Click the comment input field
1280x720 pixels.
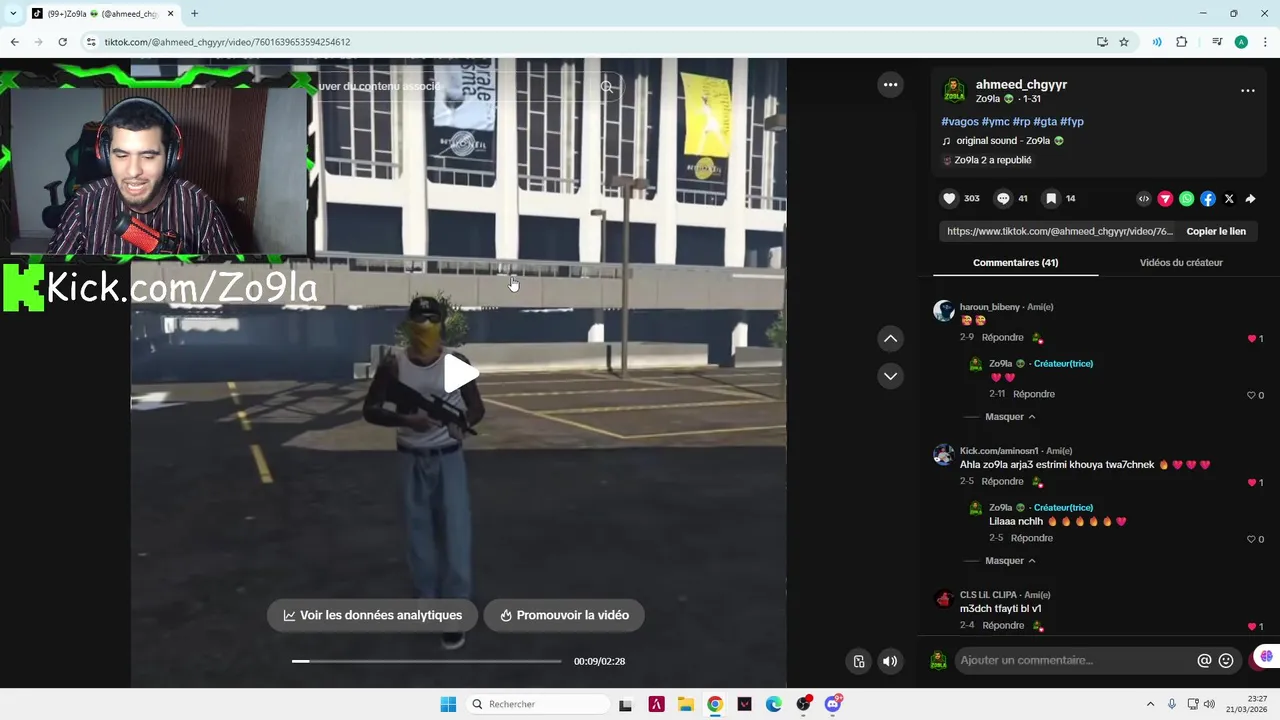(1074, 660)
